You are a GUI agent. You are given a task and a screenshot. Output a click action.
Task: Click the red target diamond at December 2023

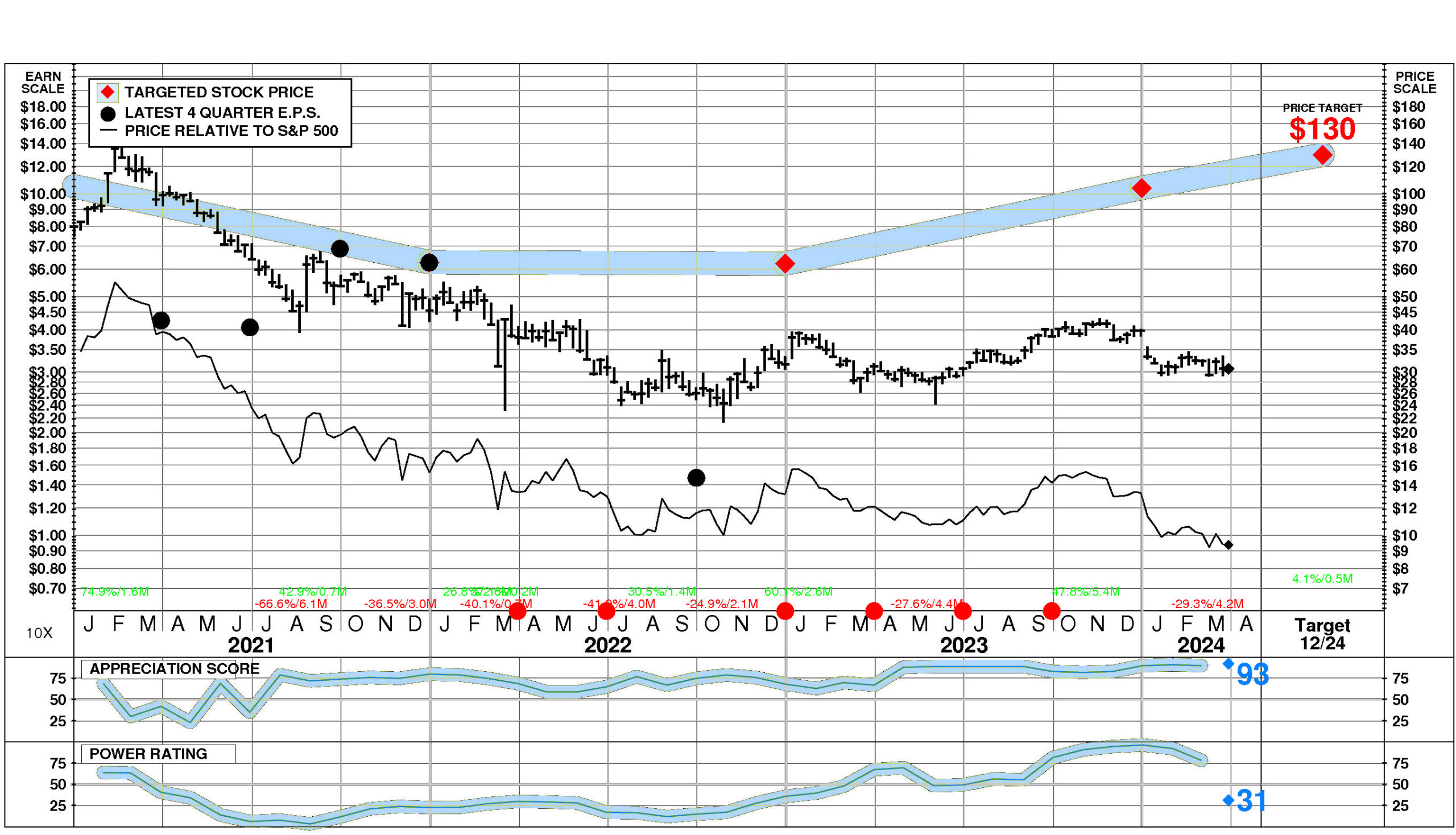point(1141,188)
